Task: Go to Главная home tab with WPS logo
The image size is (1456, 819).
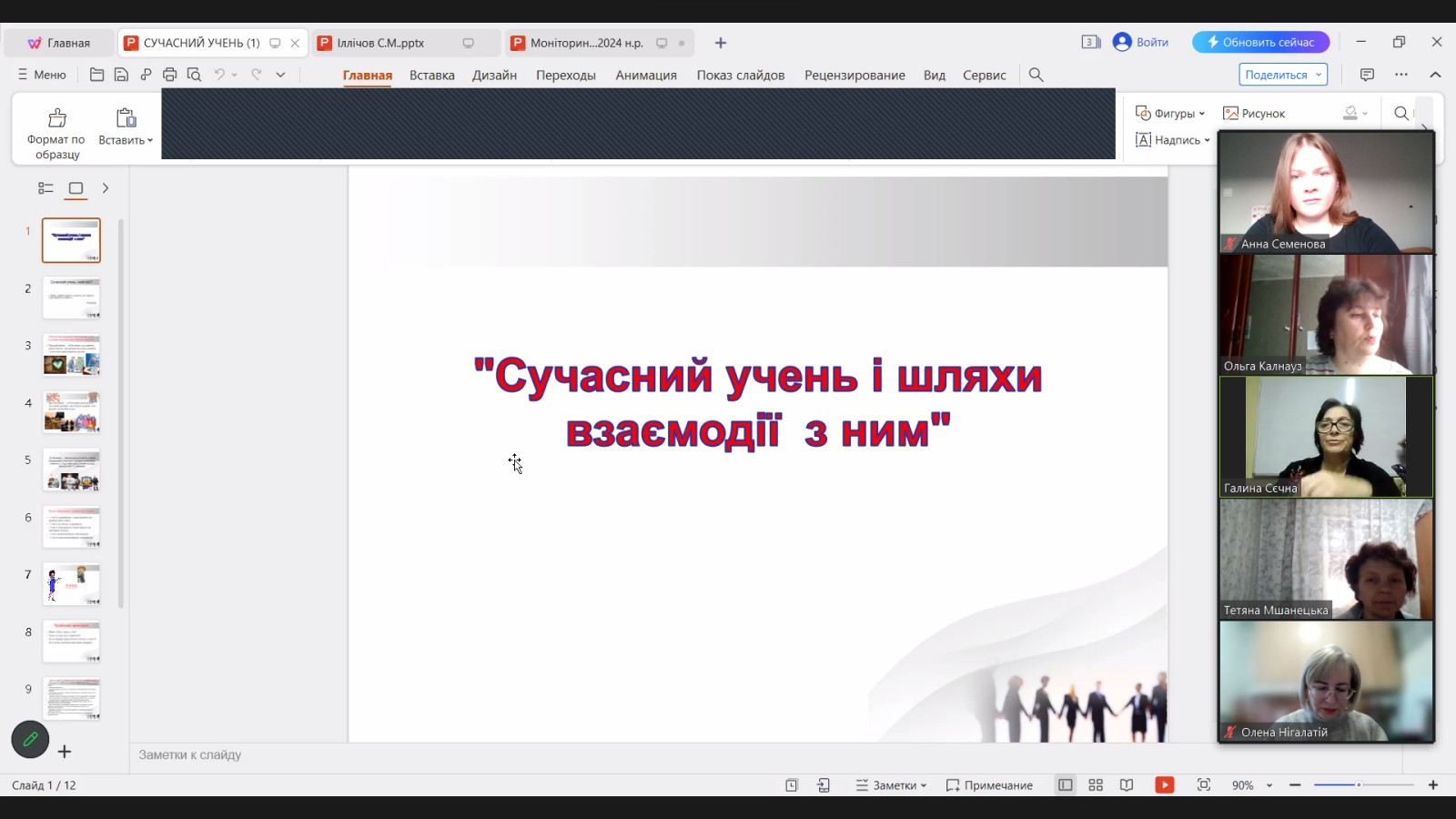Action: 59,43
